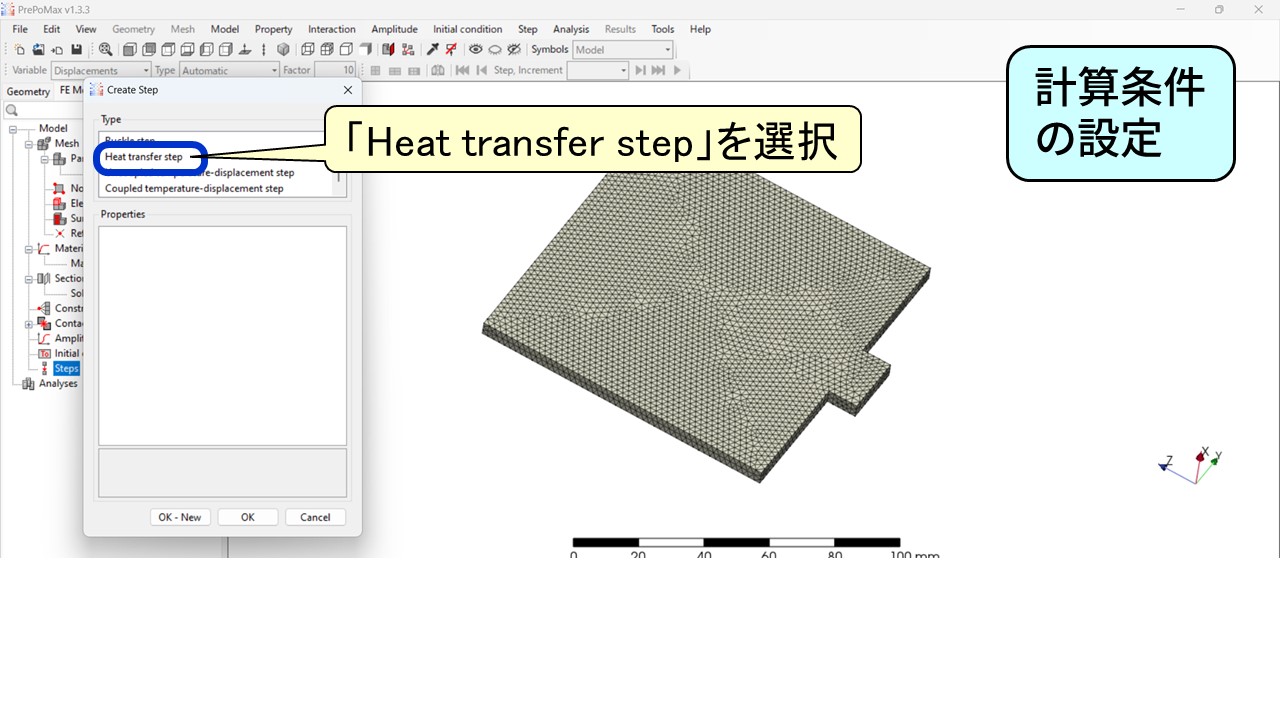Image resolution: width=1280 pixels, height=720 pixels.
Task: Collapse the Mesh tree node
Action: click(x=29, y=143)
